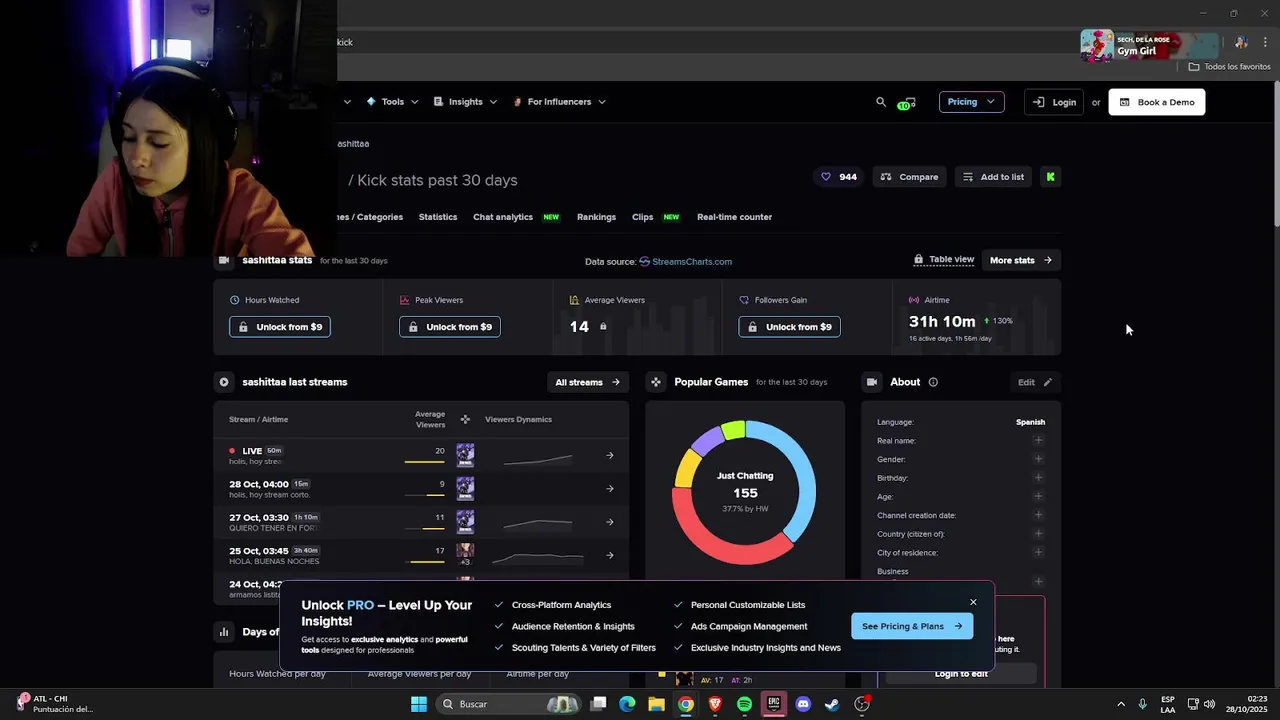Open the arrow for the 27 Oct stream row
The width and height of the screenshot is (1280, 720).
(610, 522)
